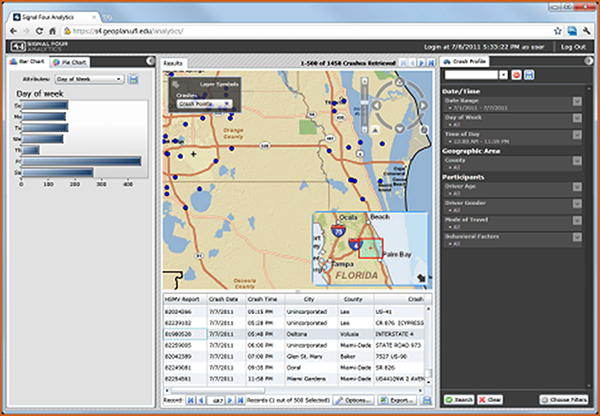Click the Log Out link
This screenshot has height=416, width=600.
pyautogui.click(x=573, y=47)
